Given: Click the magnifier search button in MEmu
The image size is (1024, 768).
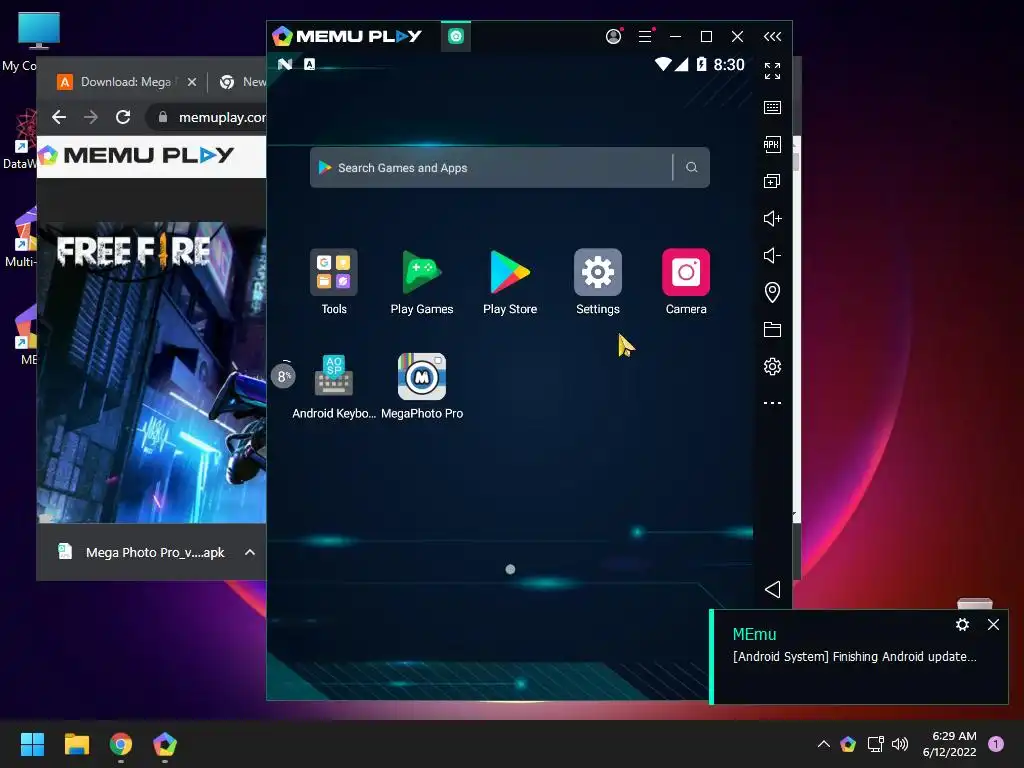Looking at the screenshot, I should click(692, 167).
